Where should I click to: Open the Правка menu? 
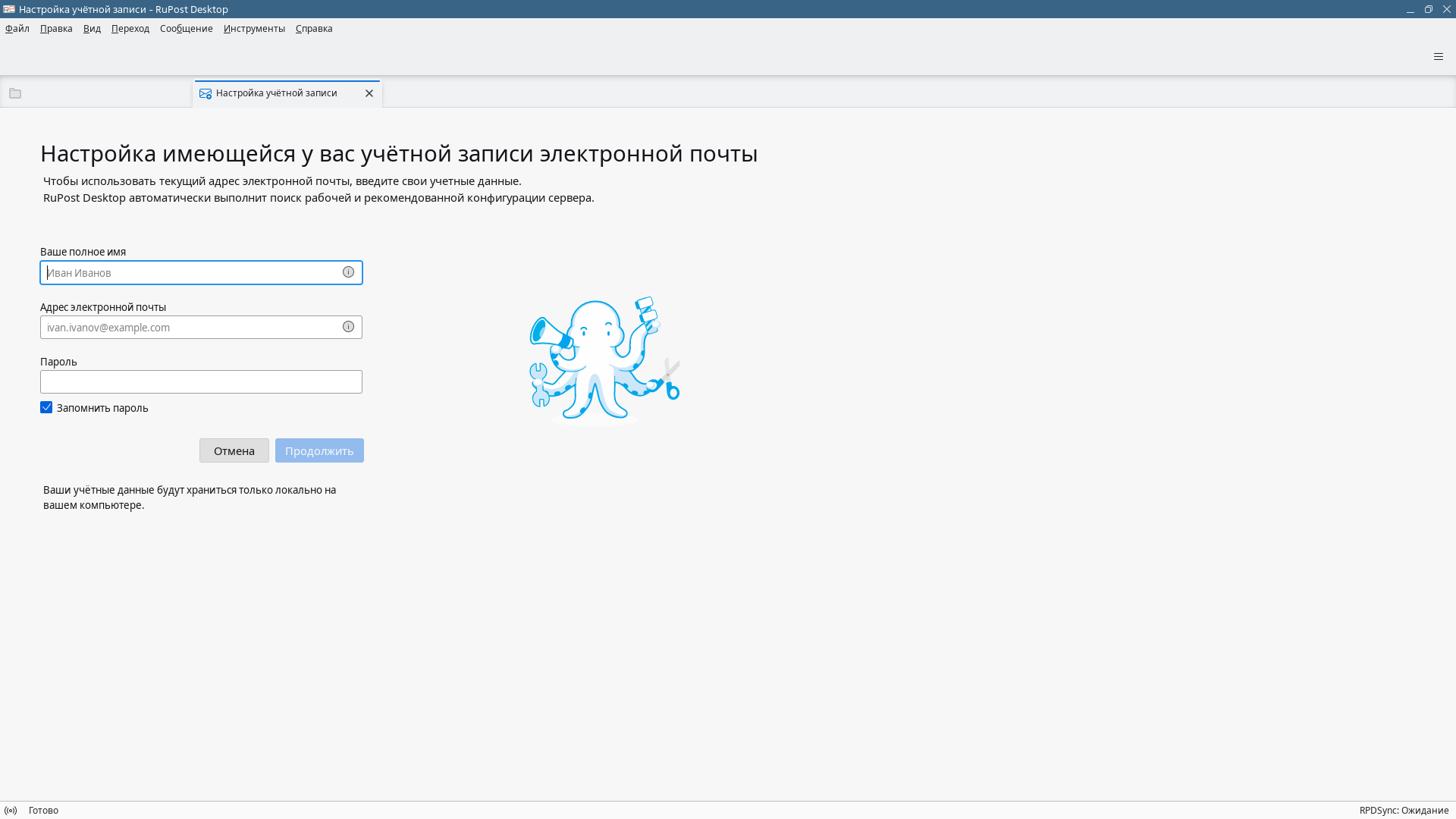(x=56, y=29)
